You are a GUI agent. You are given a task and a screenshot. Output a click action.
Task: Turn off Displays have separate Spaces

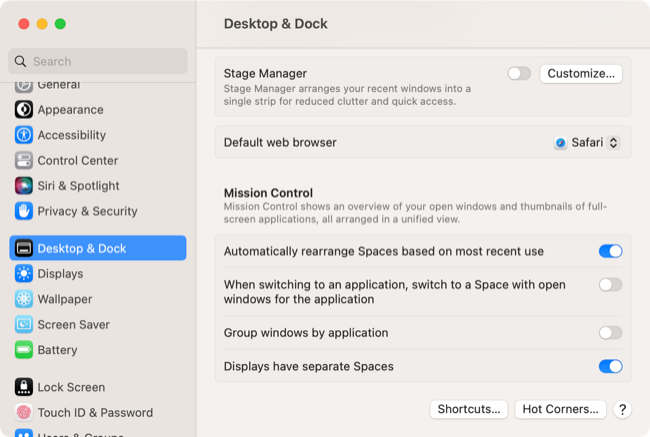coord(610,367)
